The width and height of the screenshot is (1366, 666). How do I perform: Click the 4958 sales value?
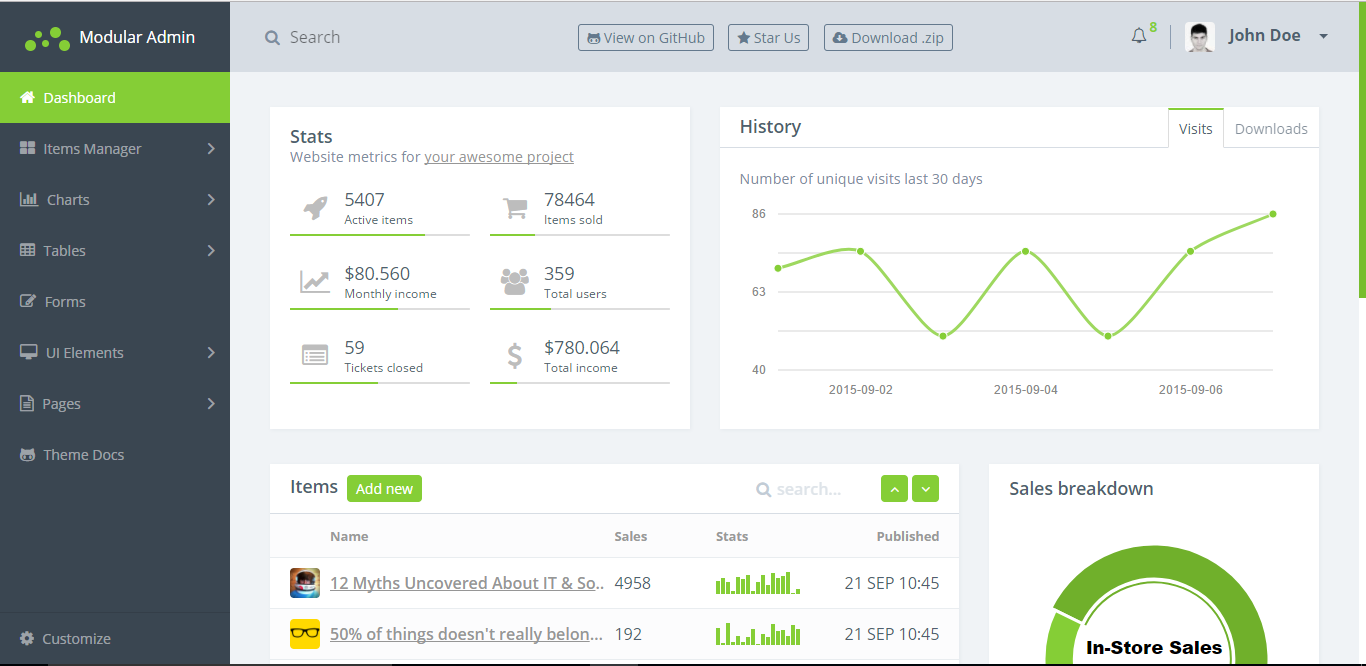point(633,583)
